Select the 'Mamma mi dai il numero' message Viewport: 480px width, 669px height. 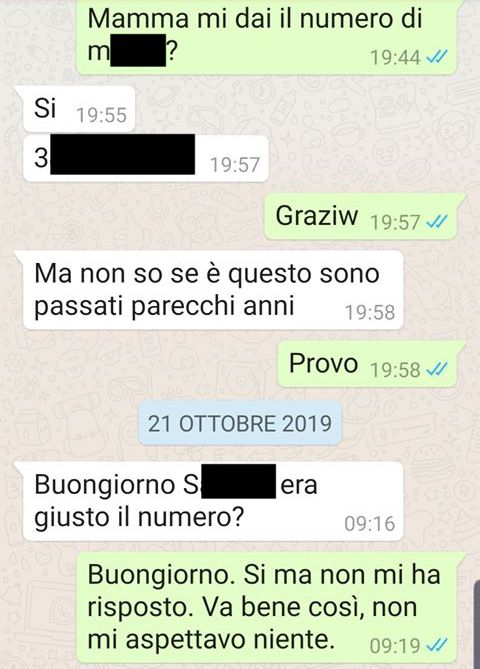pyautogui.click(x=267, y=37)
